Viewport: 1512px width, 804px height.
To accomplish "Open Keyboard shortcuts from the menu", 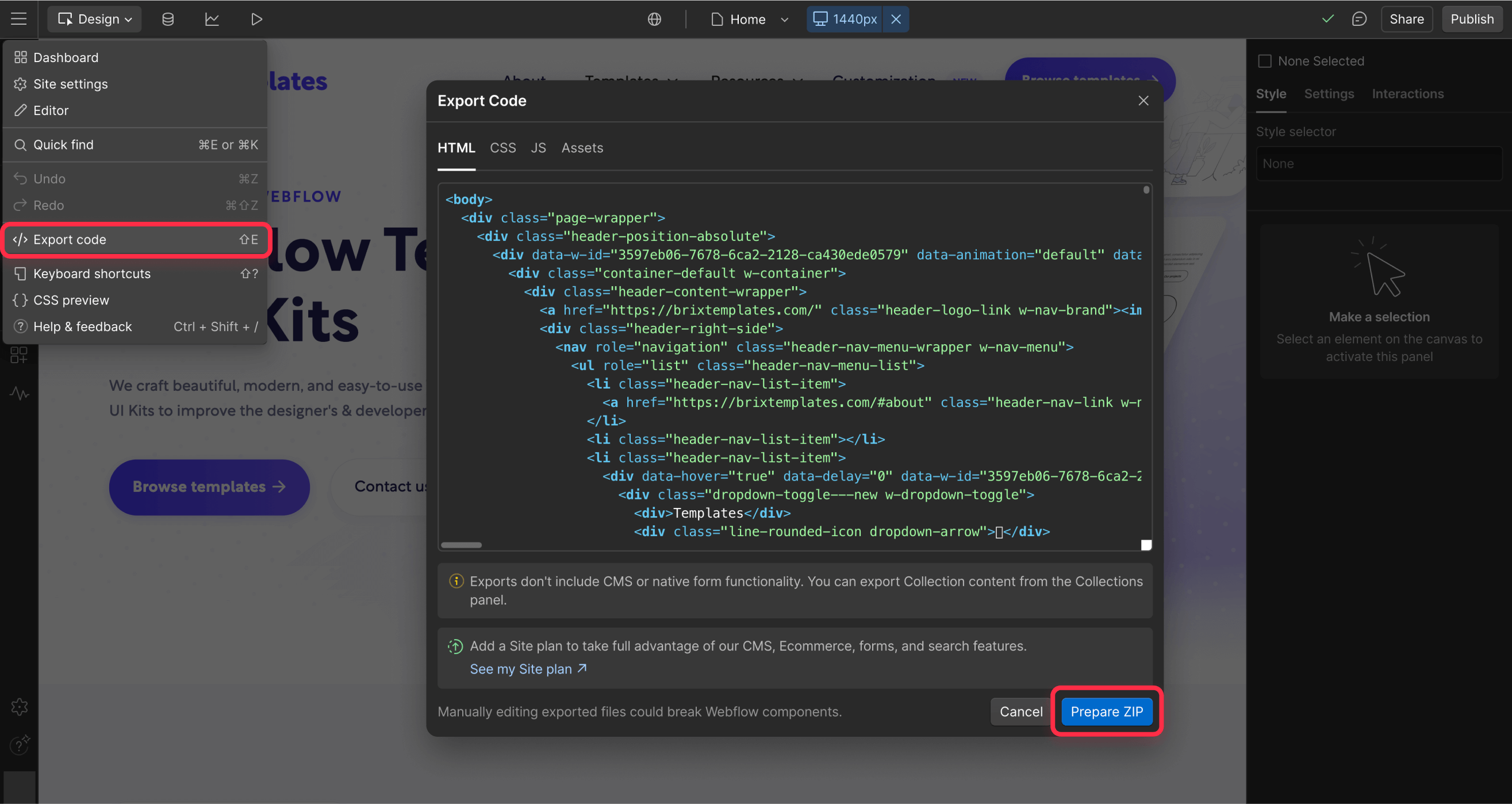I will (135, 274).
